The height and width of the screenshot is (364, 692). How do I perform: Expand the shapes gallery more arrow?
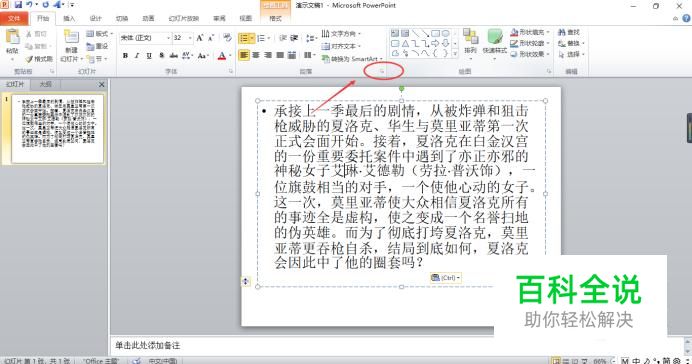pos(455,54)
